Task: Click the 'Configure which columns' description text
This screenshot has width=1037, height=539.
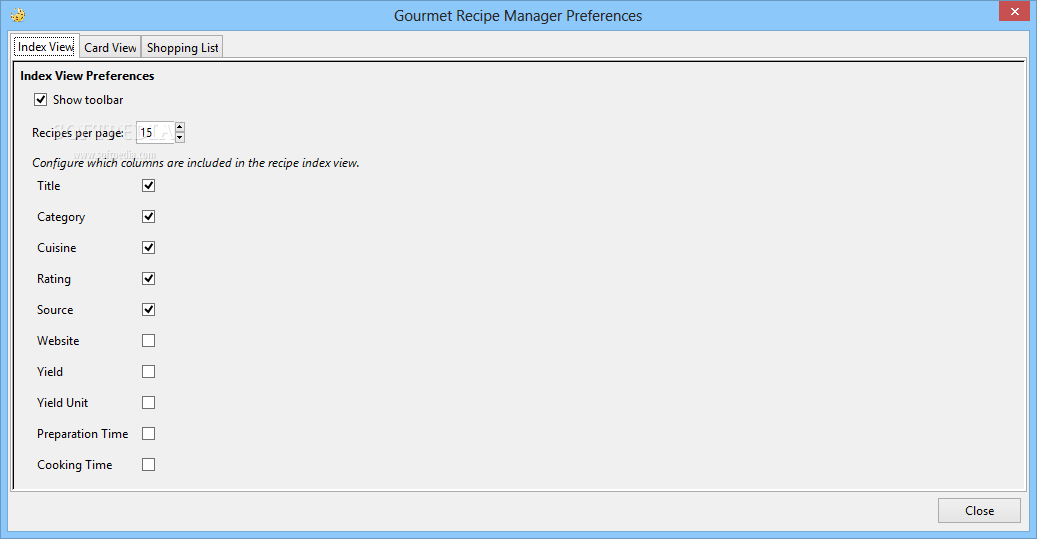Action: [196, 163]
